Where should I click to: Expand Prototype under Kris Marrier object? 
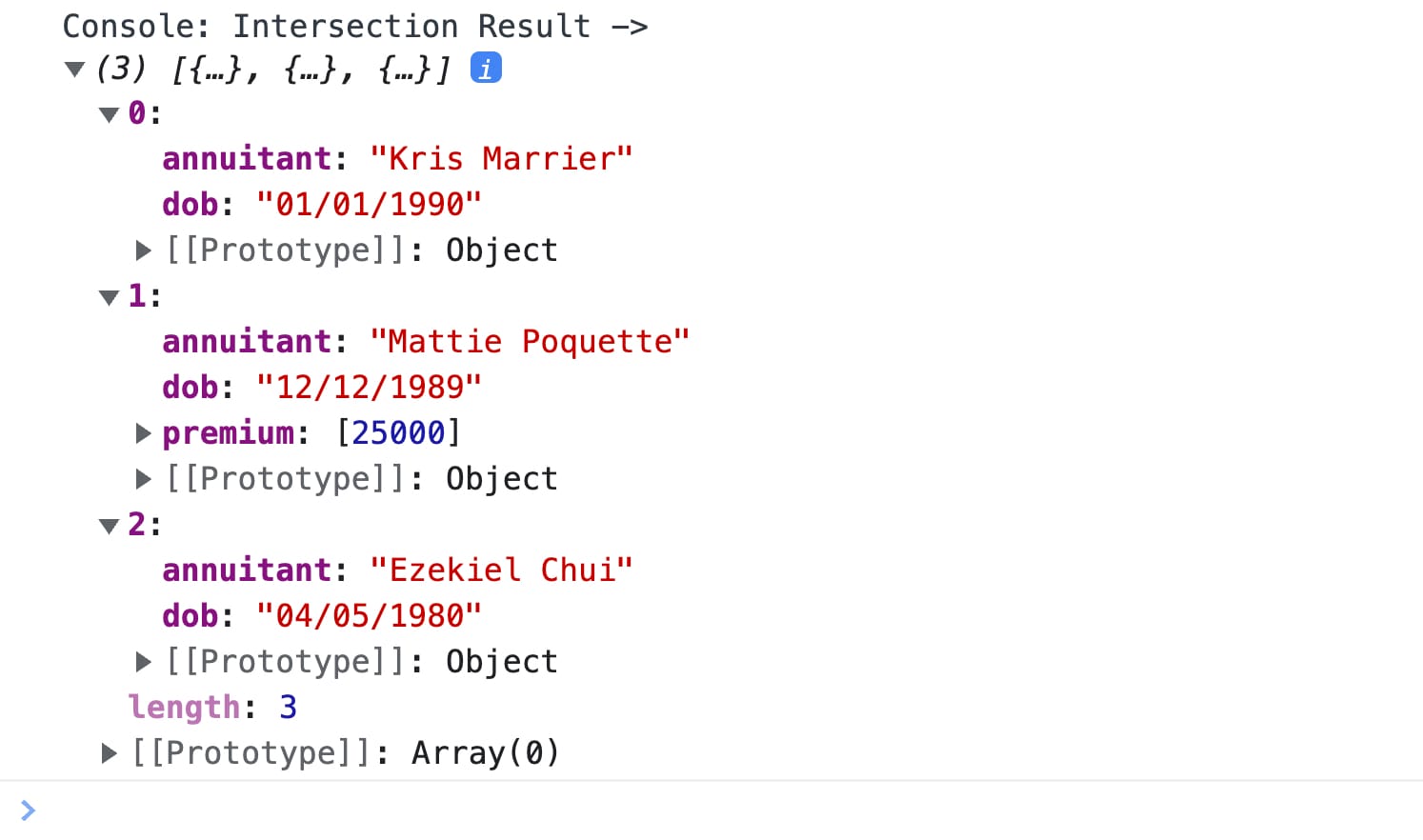143,250
